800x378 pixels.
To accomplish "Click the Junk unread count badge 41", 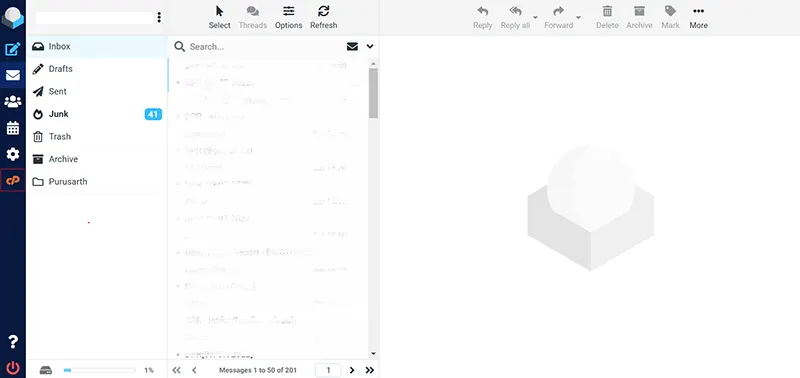I will click(153, 114).
